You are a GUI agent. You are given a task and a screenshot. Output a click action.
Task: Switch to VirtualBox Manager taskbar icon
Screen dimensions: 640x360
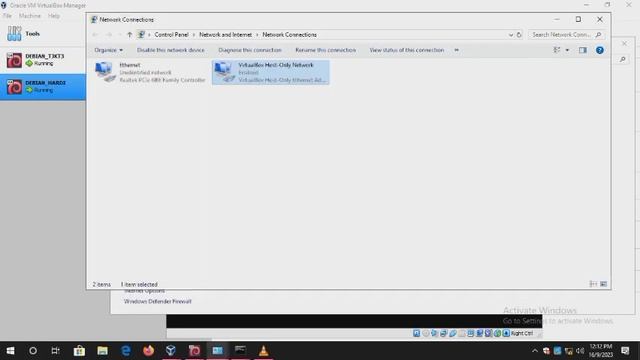point(171,351)
